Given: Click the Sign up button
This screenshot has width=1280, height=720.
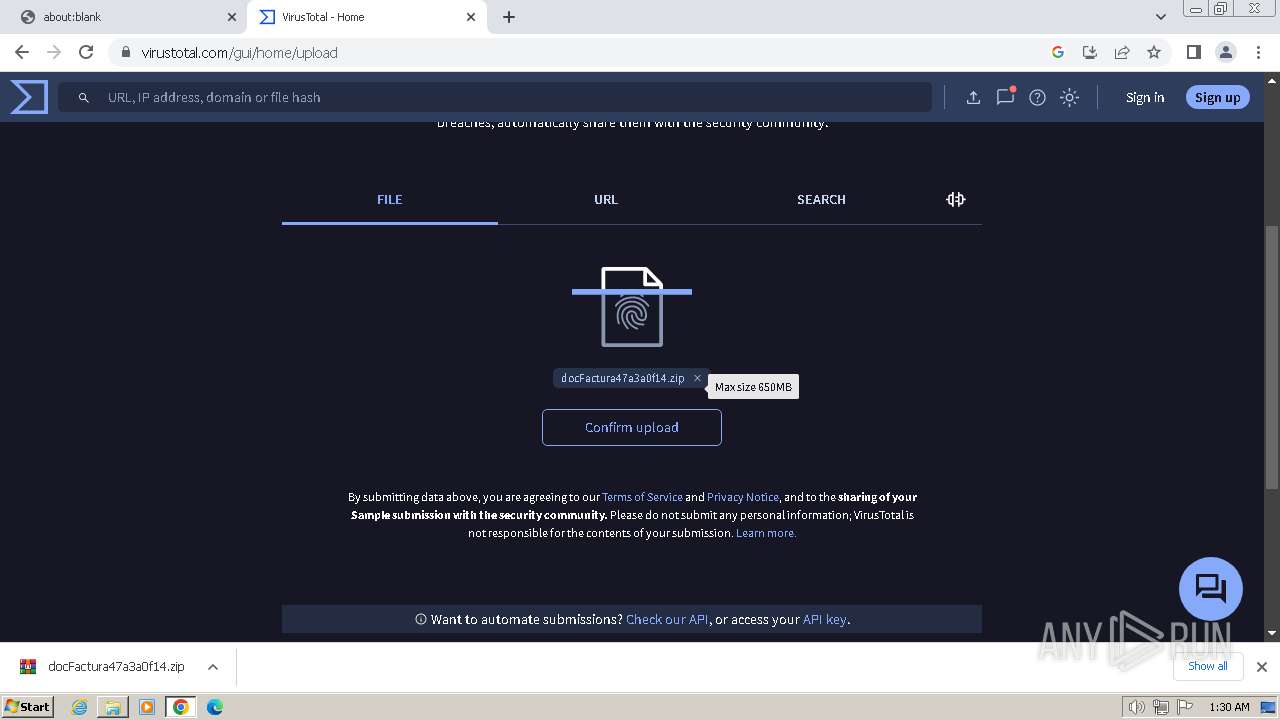Looking at the screenshot, I should [1217, 97].
